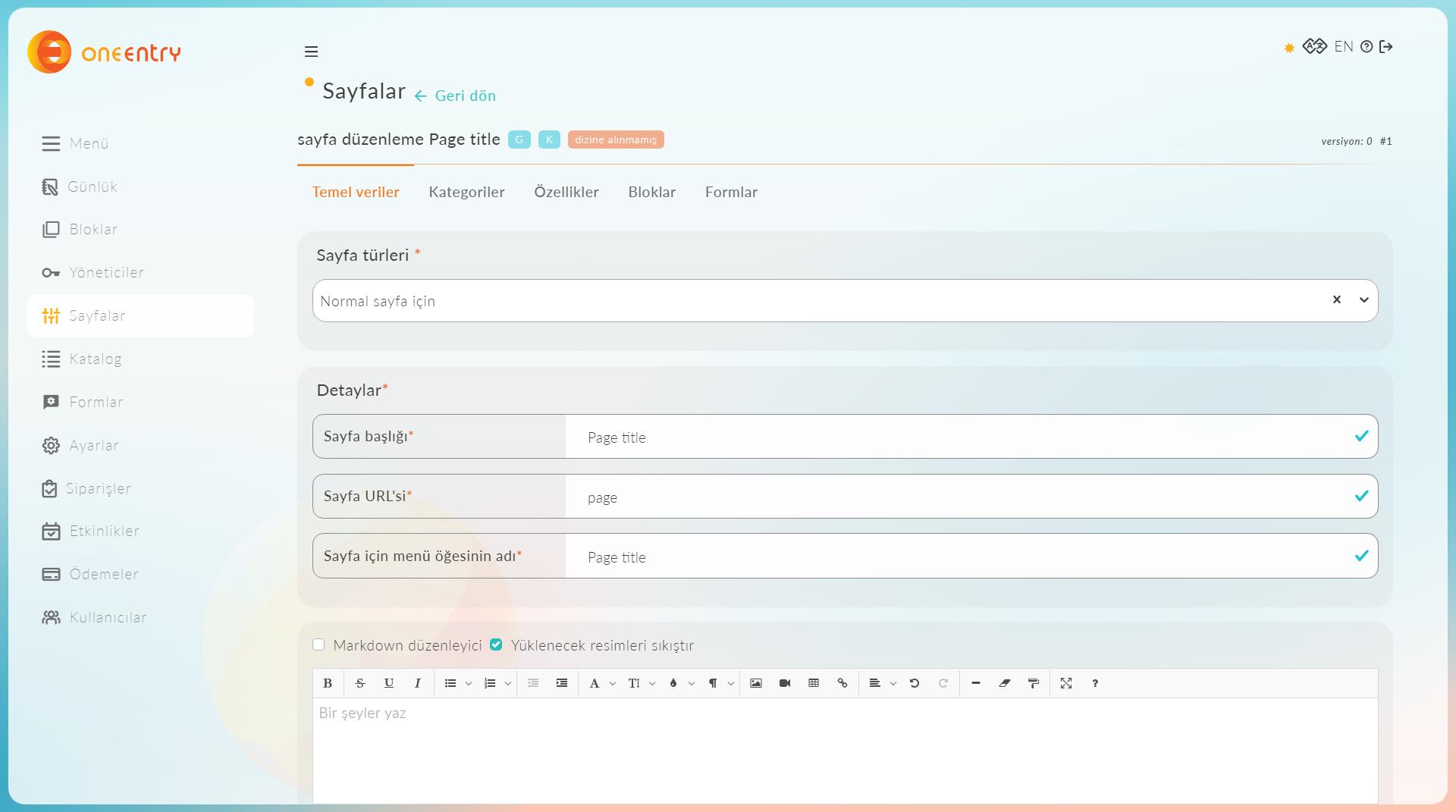Clear the selected page type with X
Image resolution: width=1456 pixels, height=812 pixels.
1337,299
